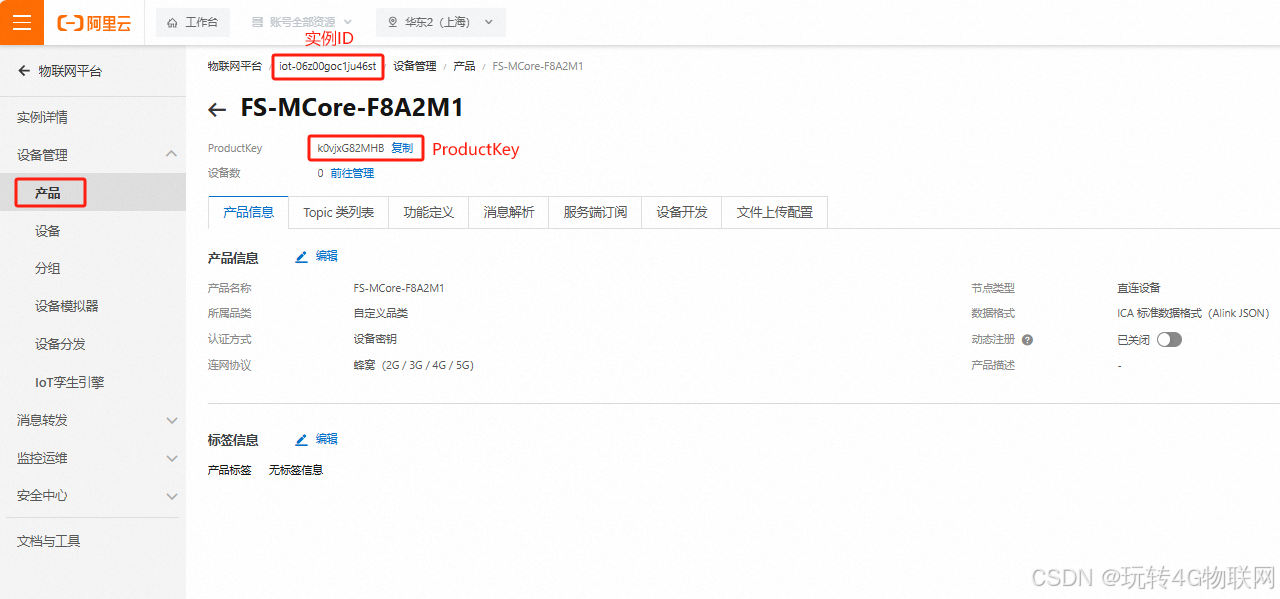Switch to the 功能定义 tab
1280x599 pixels.
(x=429, y=212)
